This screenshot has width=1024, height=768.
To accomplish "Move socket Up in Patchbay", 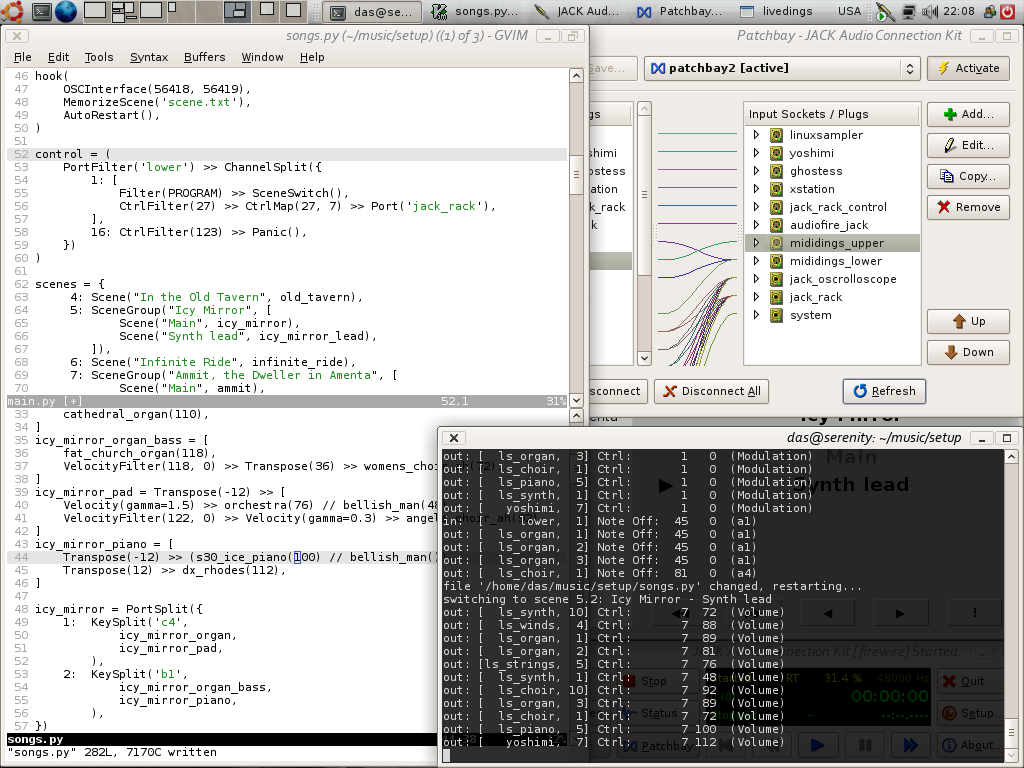I will click(x=968, y=321).
